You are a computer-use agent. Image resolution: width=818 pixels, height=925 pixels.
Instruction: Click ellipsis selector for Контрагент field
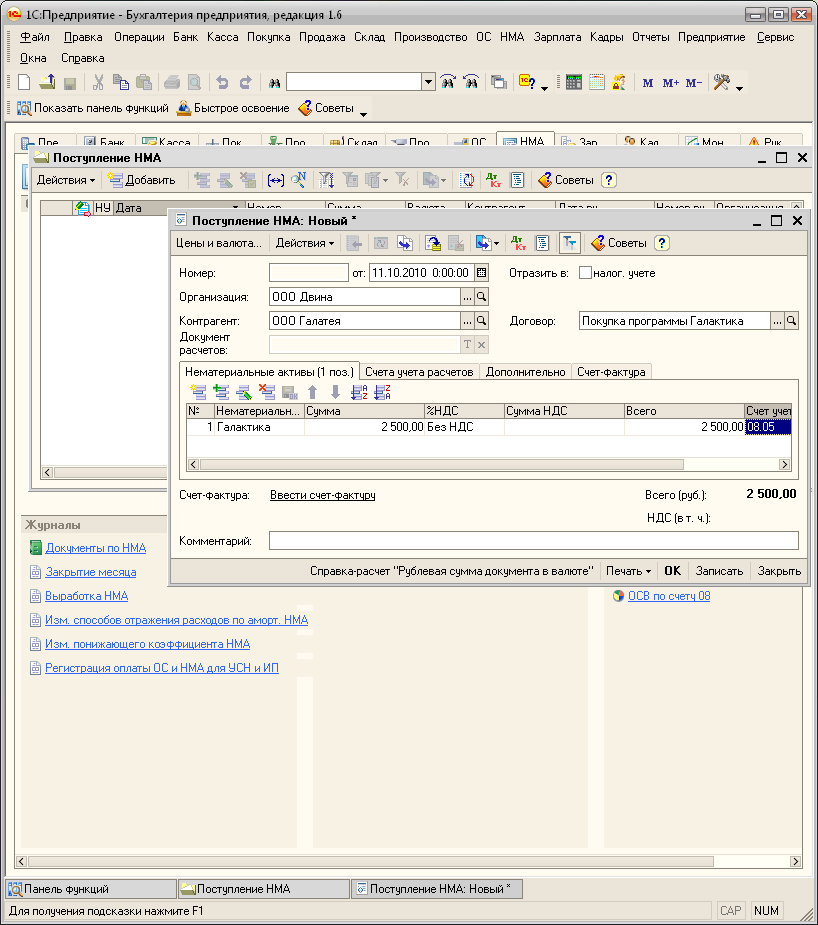tap(467, 321)
